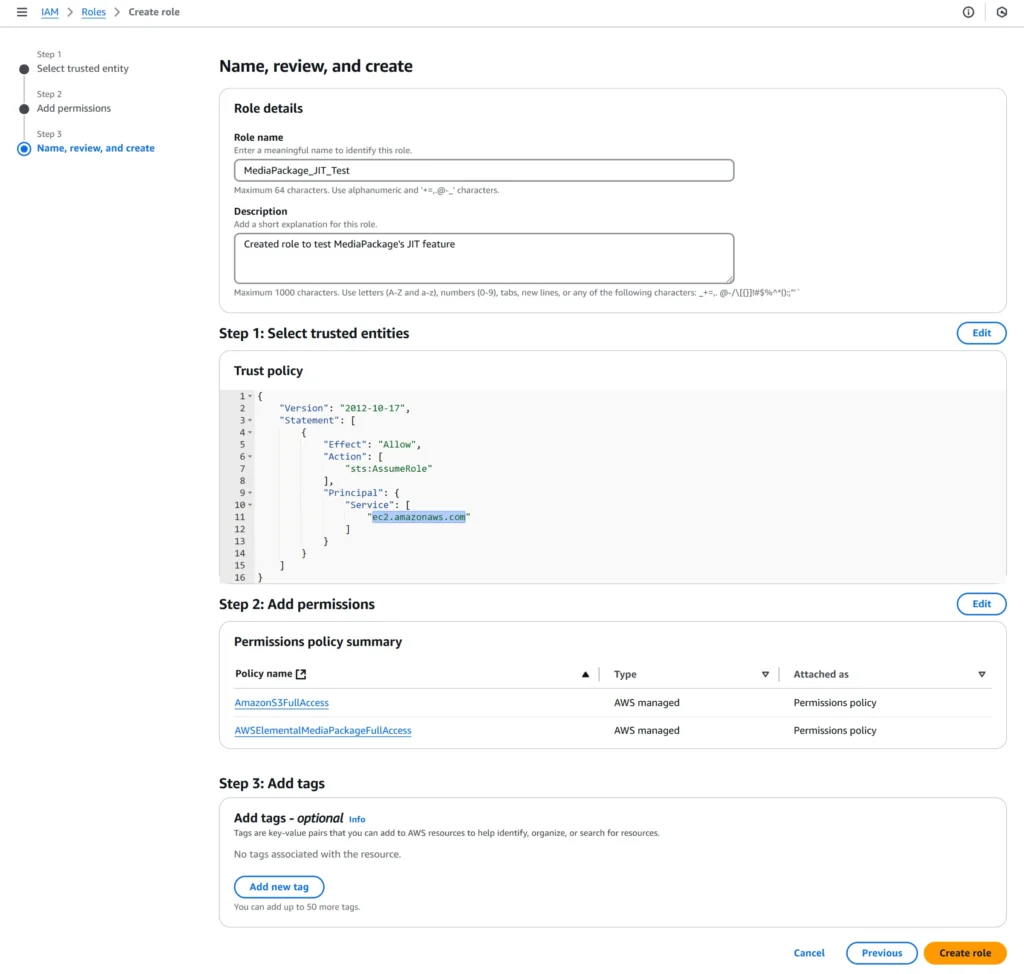Go to Roles breadcrumb link

pyautogui.click(x=93, y=12)
